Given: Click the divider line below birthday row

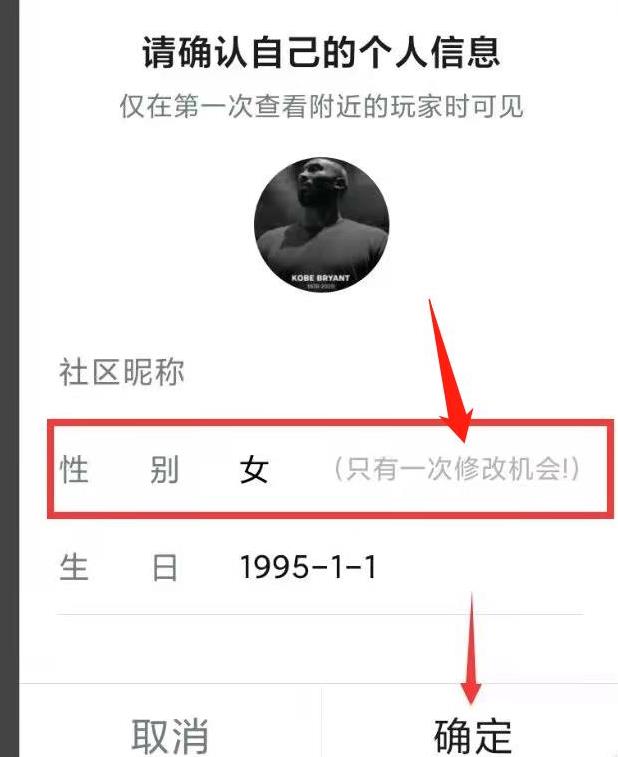Looking at the screenshot, I should coord(320,615).
